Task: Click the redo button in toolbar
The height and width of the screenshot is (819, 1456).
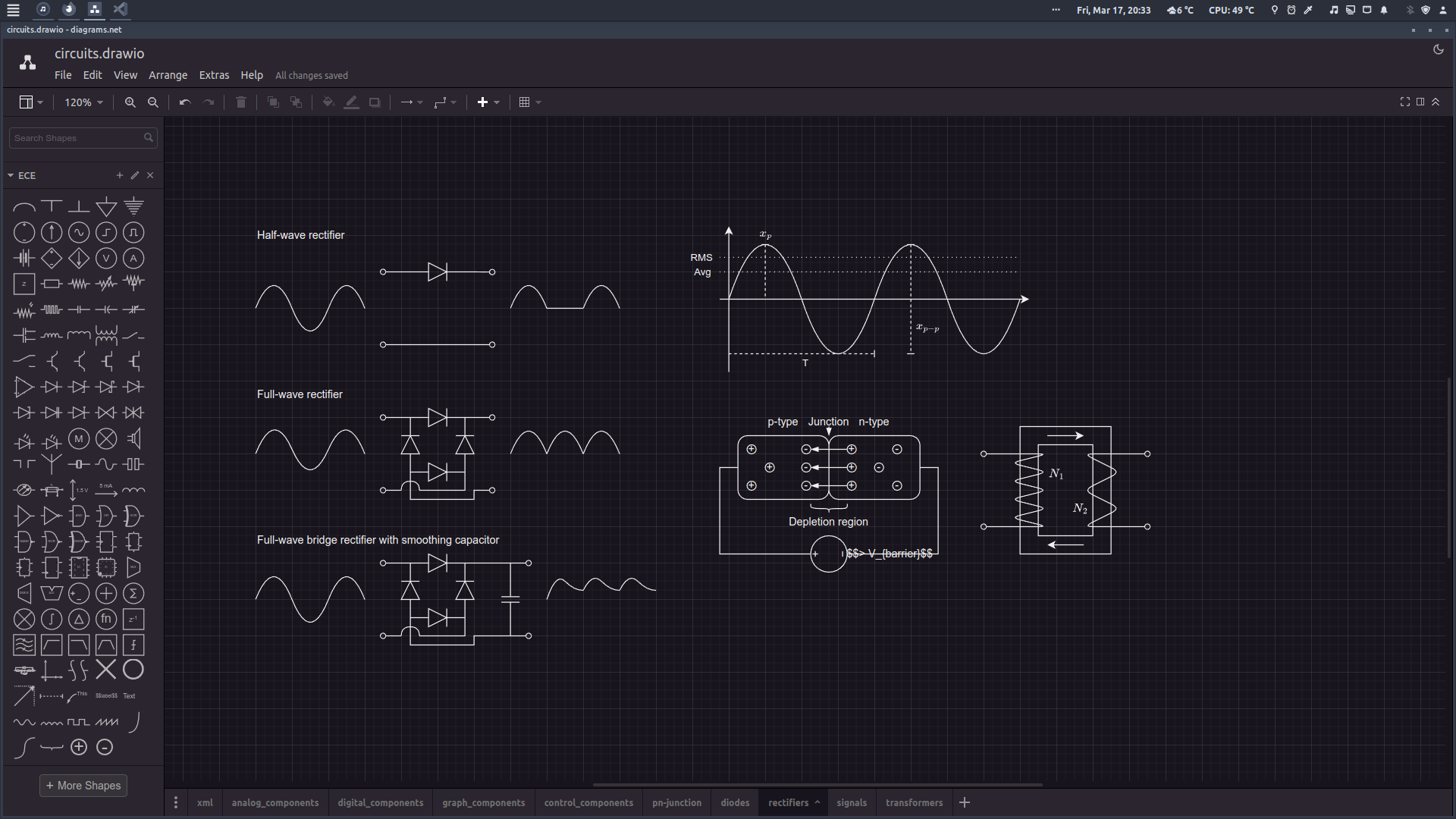Action: click(208, 102)
